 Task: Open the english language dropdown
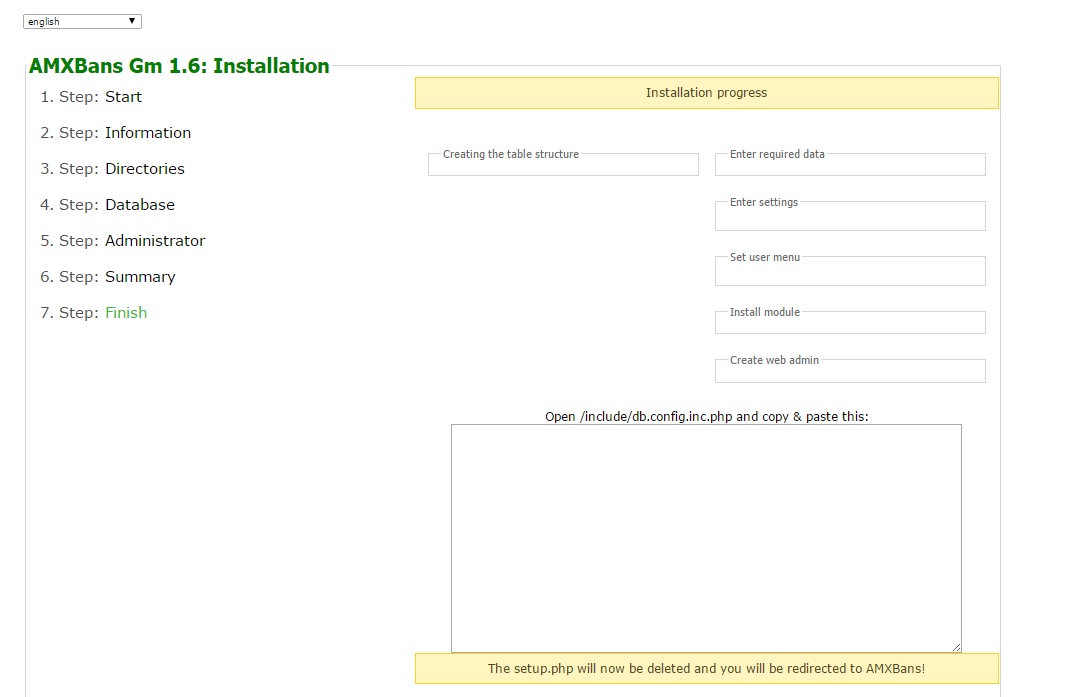[82, 21]
